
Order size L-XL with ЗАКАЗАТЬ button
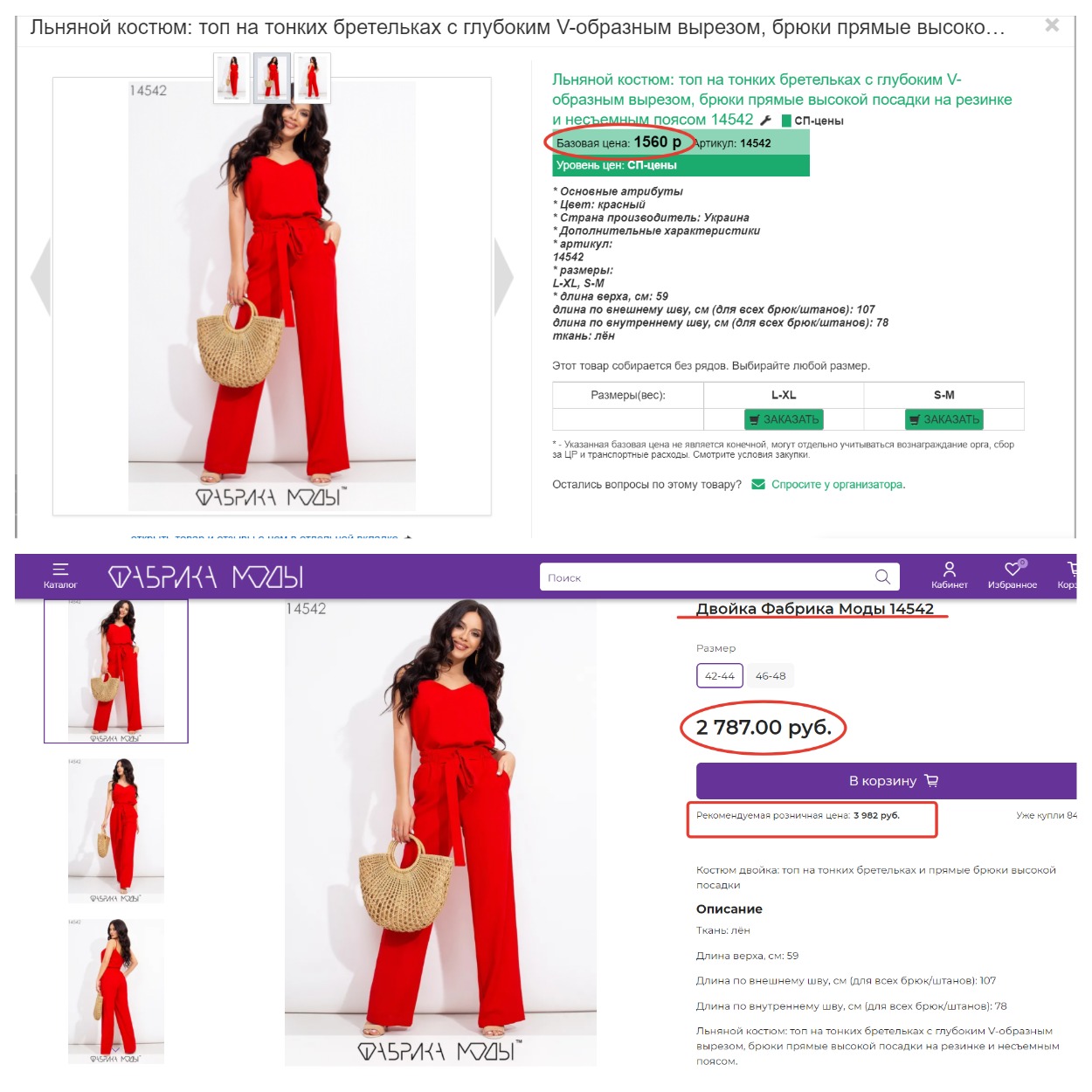tap(784, 419)
